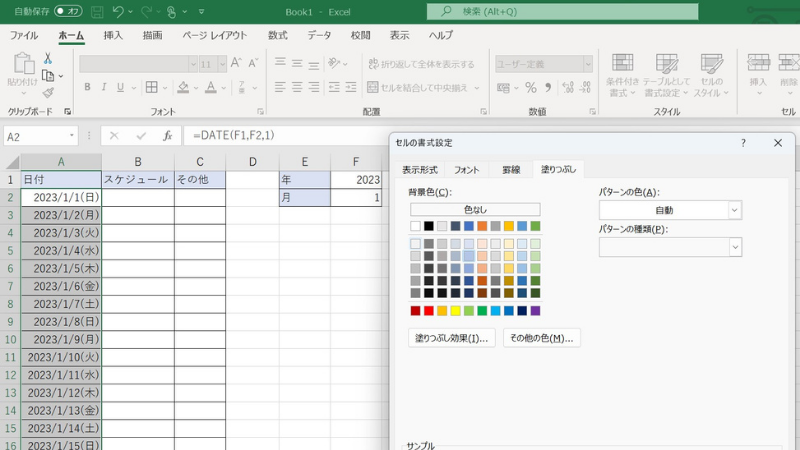Switch to the Page Layout ribbon tab

tap(214, 35)
